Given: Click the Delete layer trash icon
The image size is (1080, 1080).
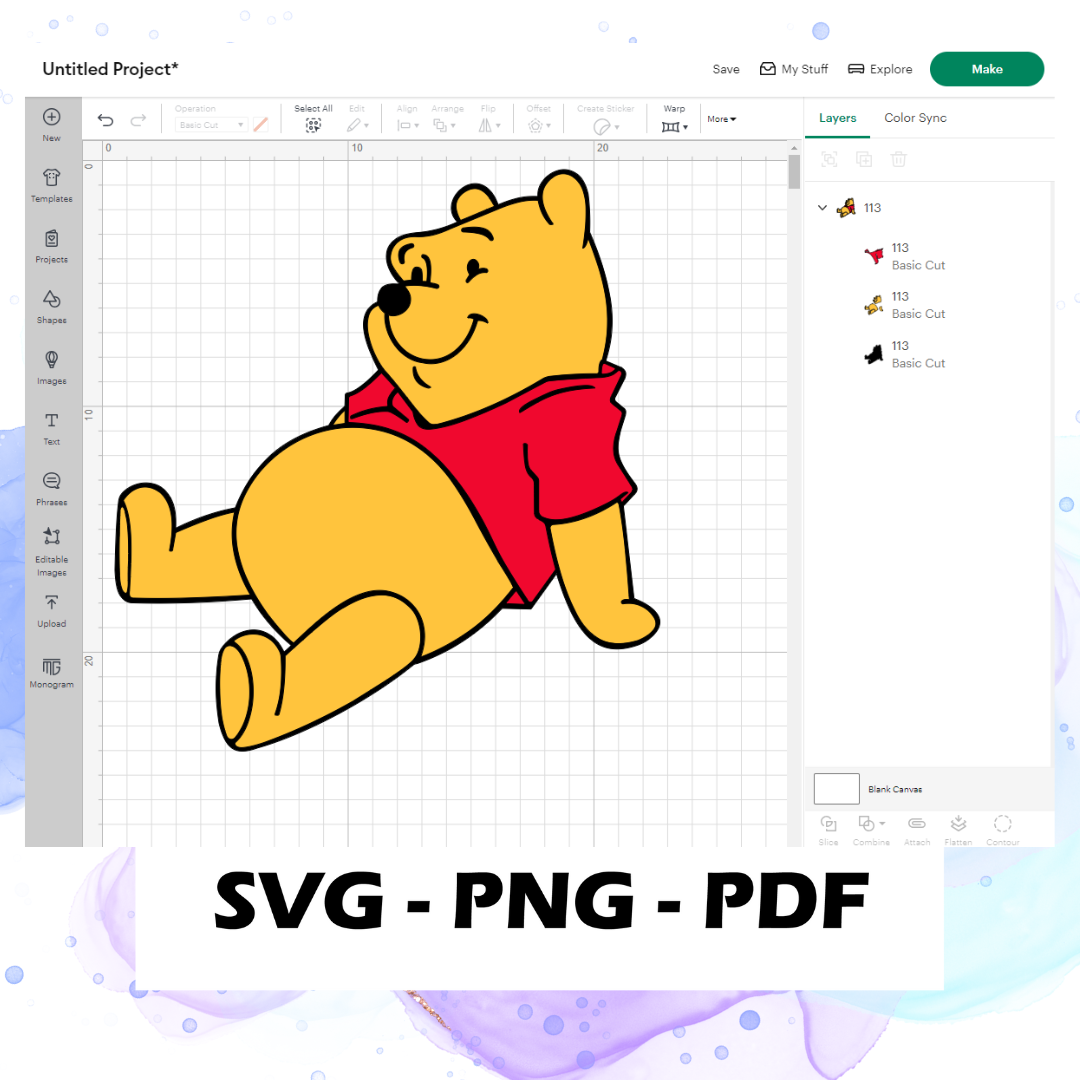Looking at the screenshot, I should pyautogui.click(x=898, y=160).
